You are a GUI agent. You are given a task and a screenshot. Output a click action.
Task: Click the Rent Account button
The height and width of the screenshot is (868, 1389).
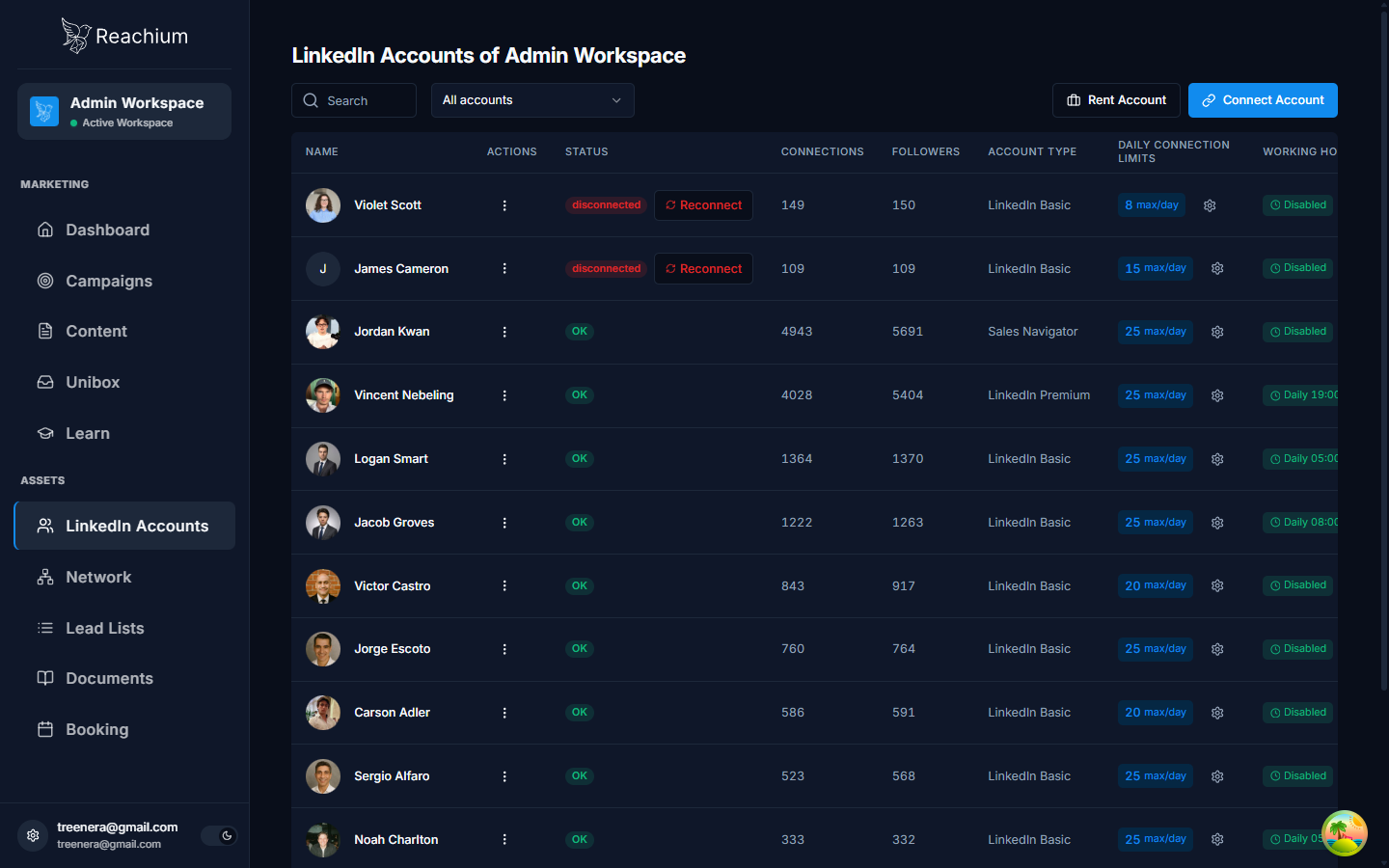pyautogui.click(x=1116, y=100)
